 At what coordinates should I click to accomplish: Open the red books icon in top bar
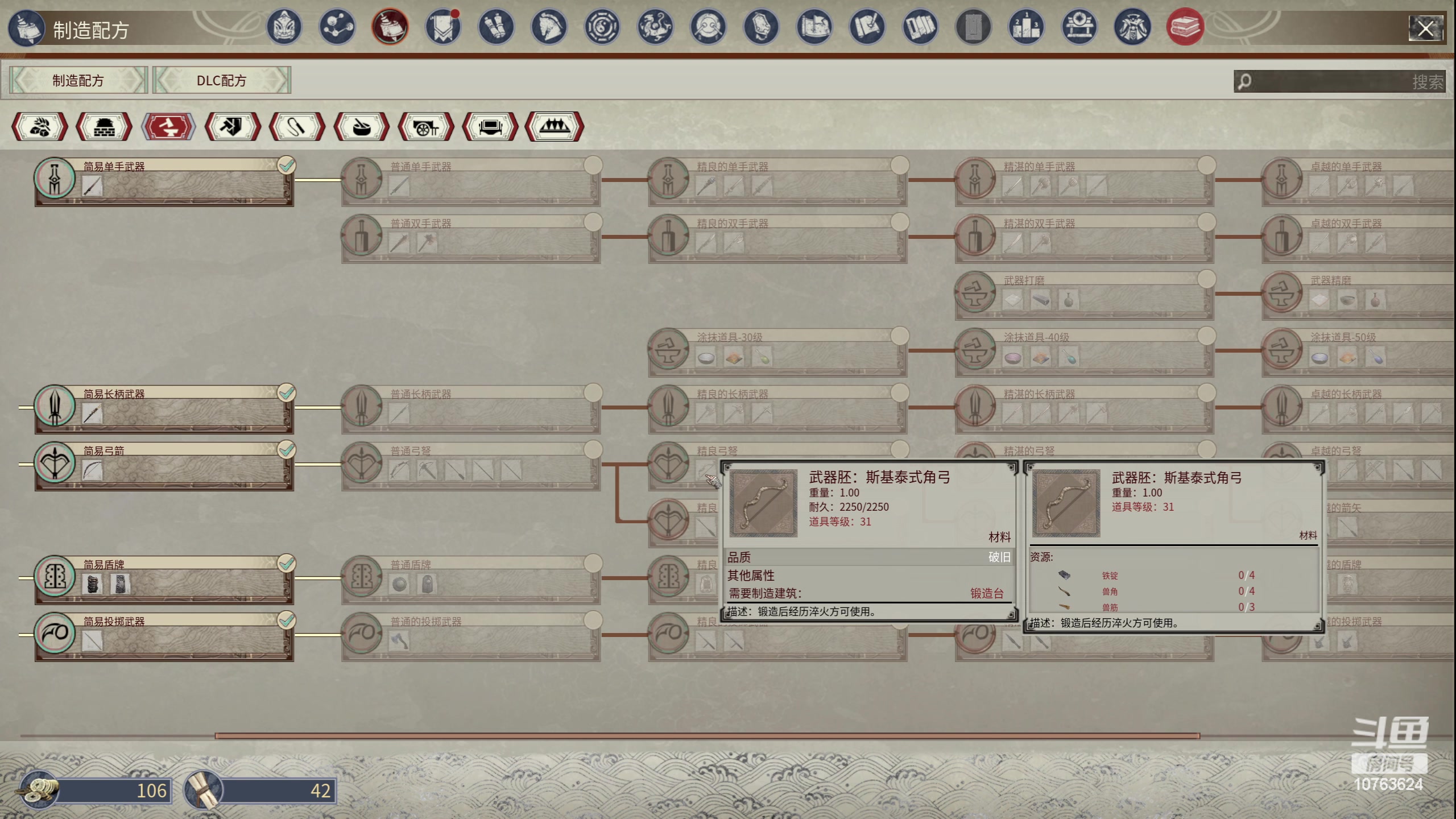coord(1185,27)
